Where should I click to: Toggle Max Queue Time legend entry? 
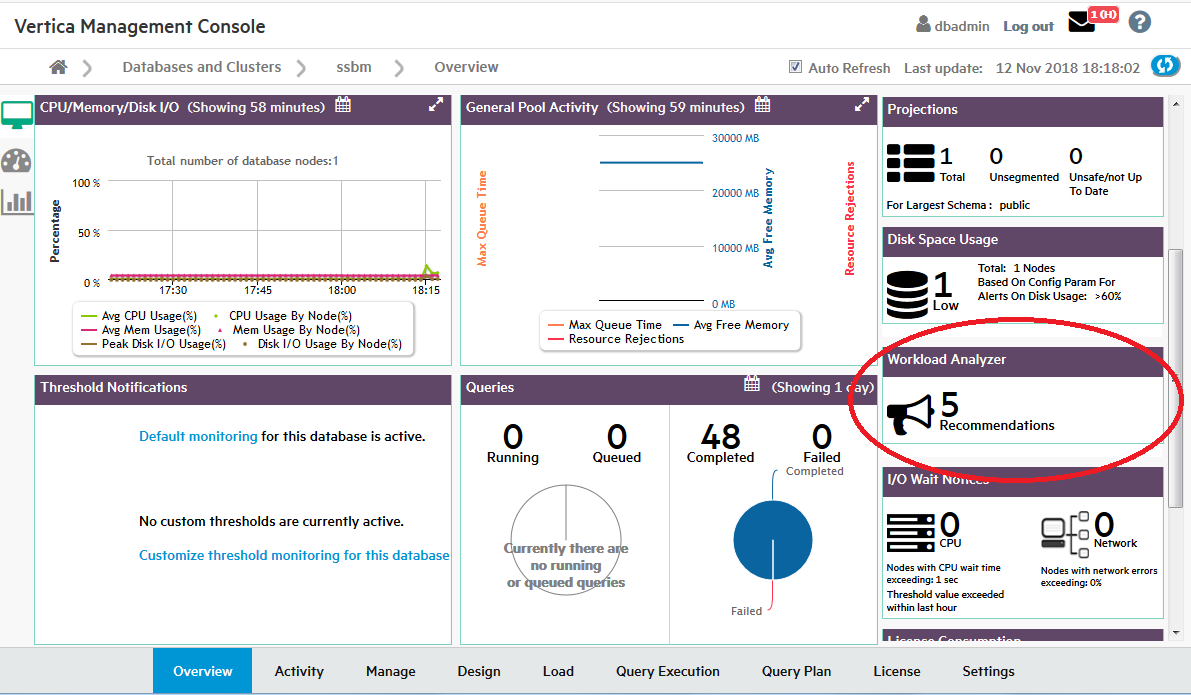pos(605,325)
